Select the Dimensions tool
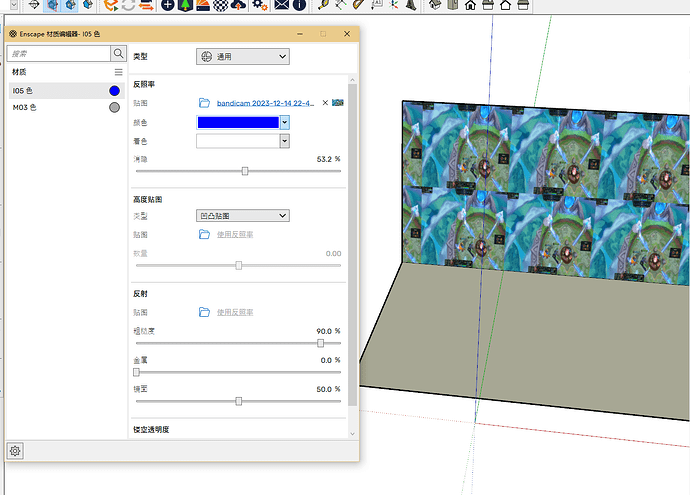 (341, 5)
